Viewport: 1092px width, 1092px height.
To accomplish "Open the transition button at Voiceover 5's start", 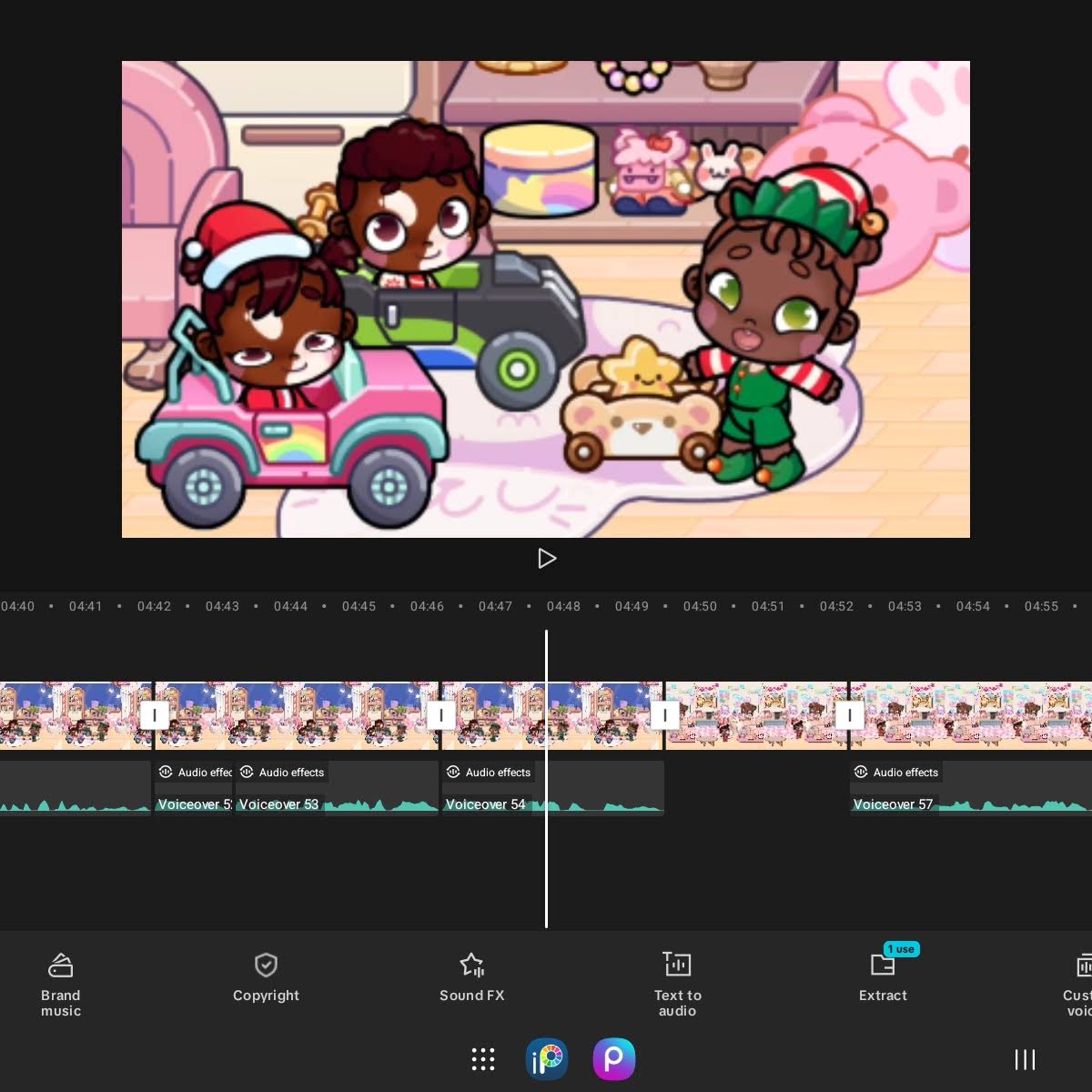I will tap(155, 715).
